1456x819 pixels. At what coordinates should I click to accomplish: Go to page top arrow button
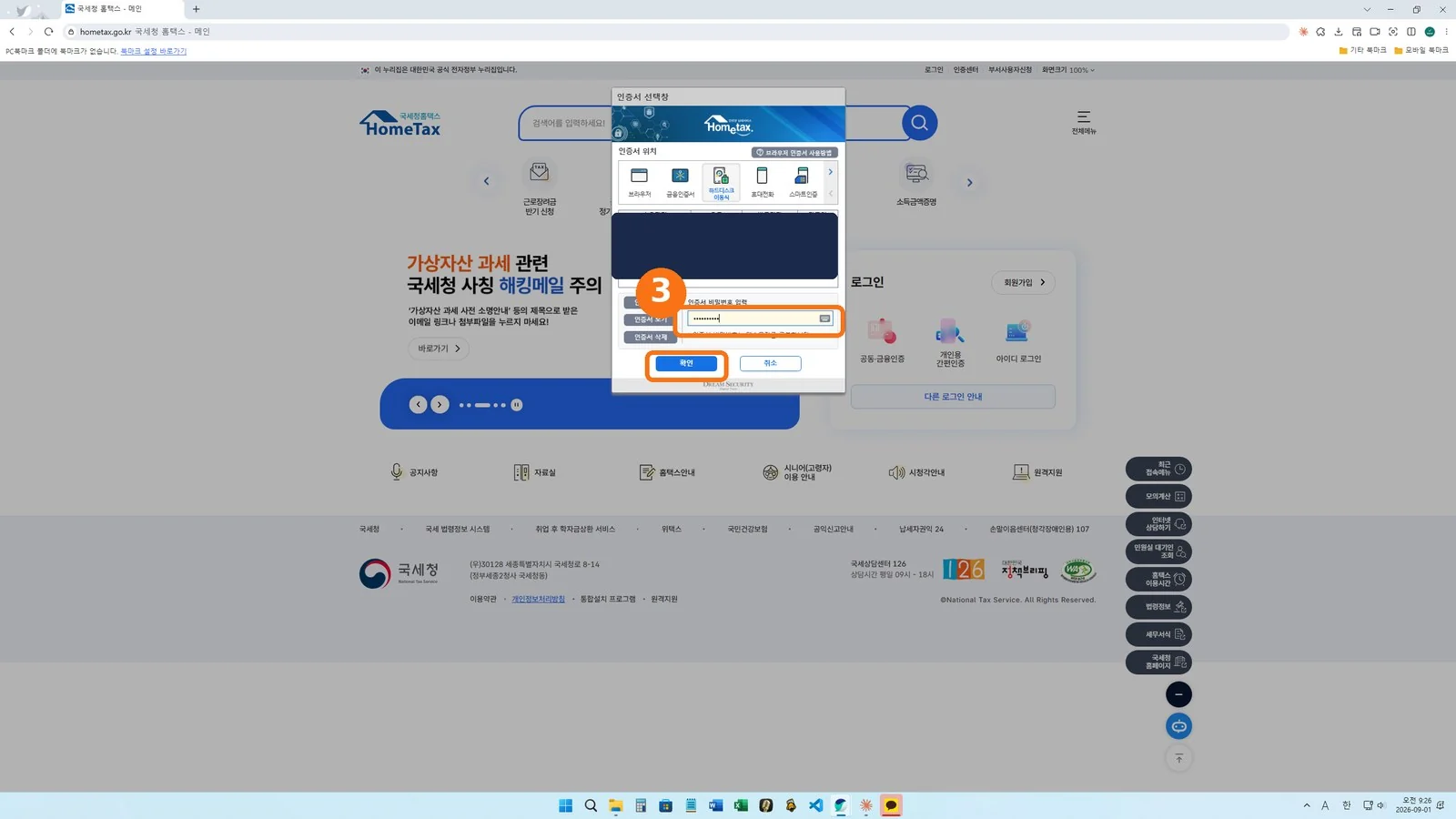click(1178, 758)
